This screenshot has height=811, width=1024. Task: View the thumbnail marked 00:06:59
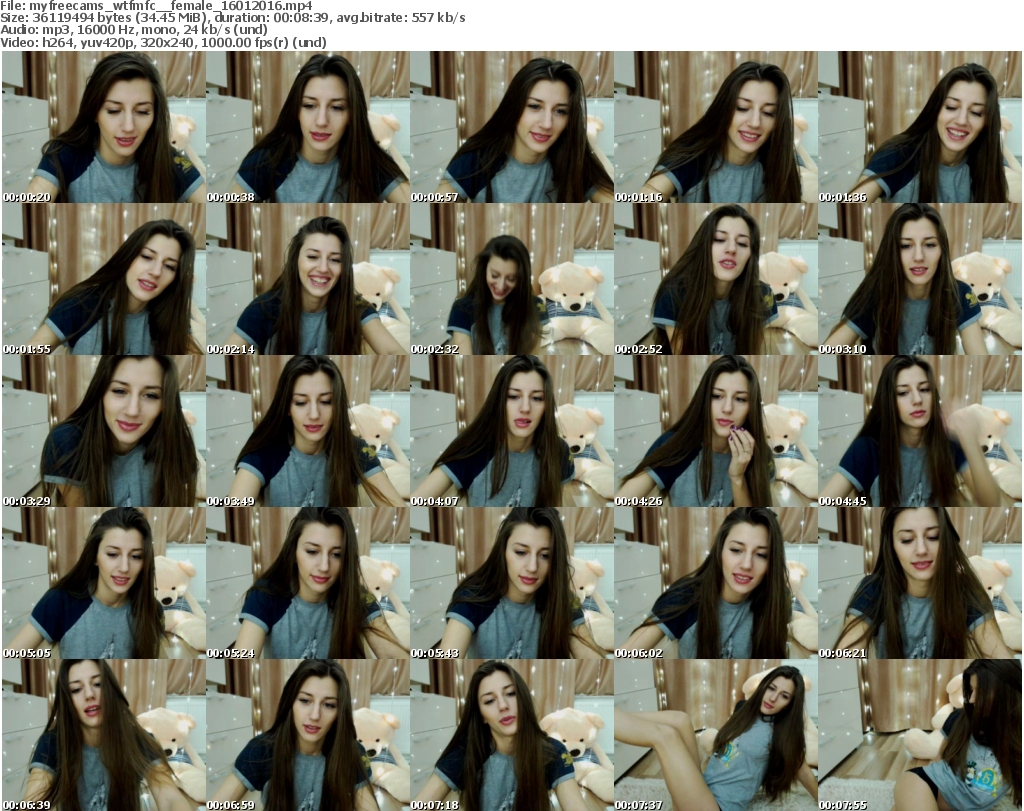(x=308, y=735)
